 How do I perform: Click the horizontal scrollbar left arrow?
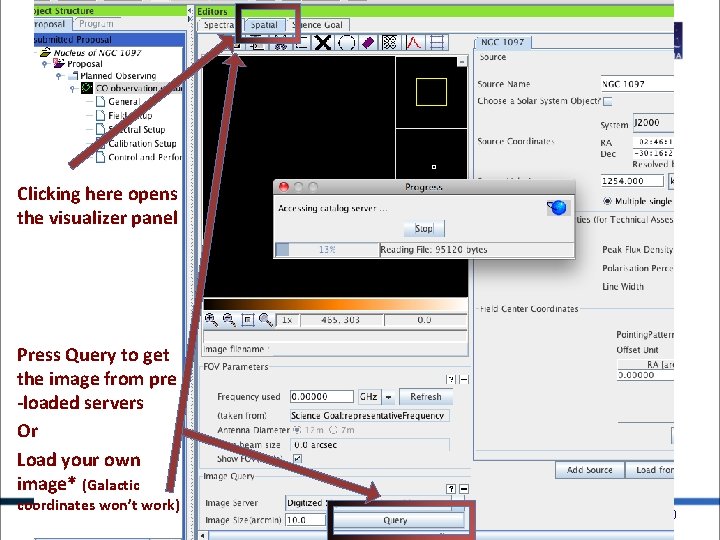coord(203,535)
